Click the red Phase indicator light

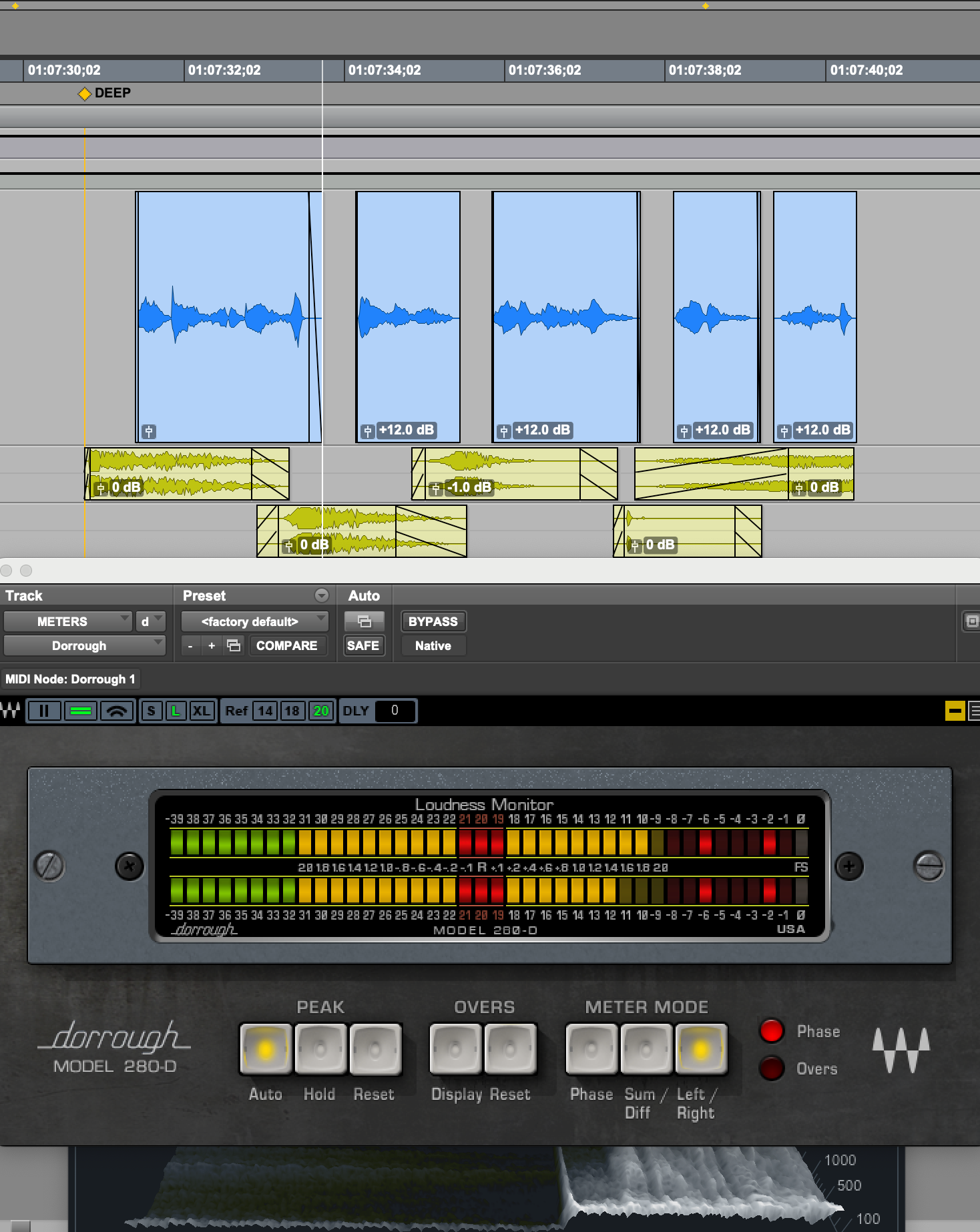(x=771, y=1030)
